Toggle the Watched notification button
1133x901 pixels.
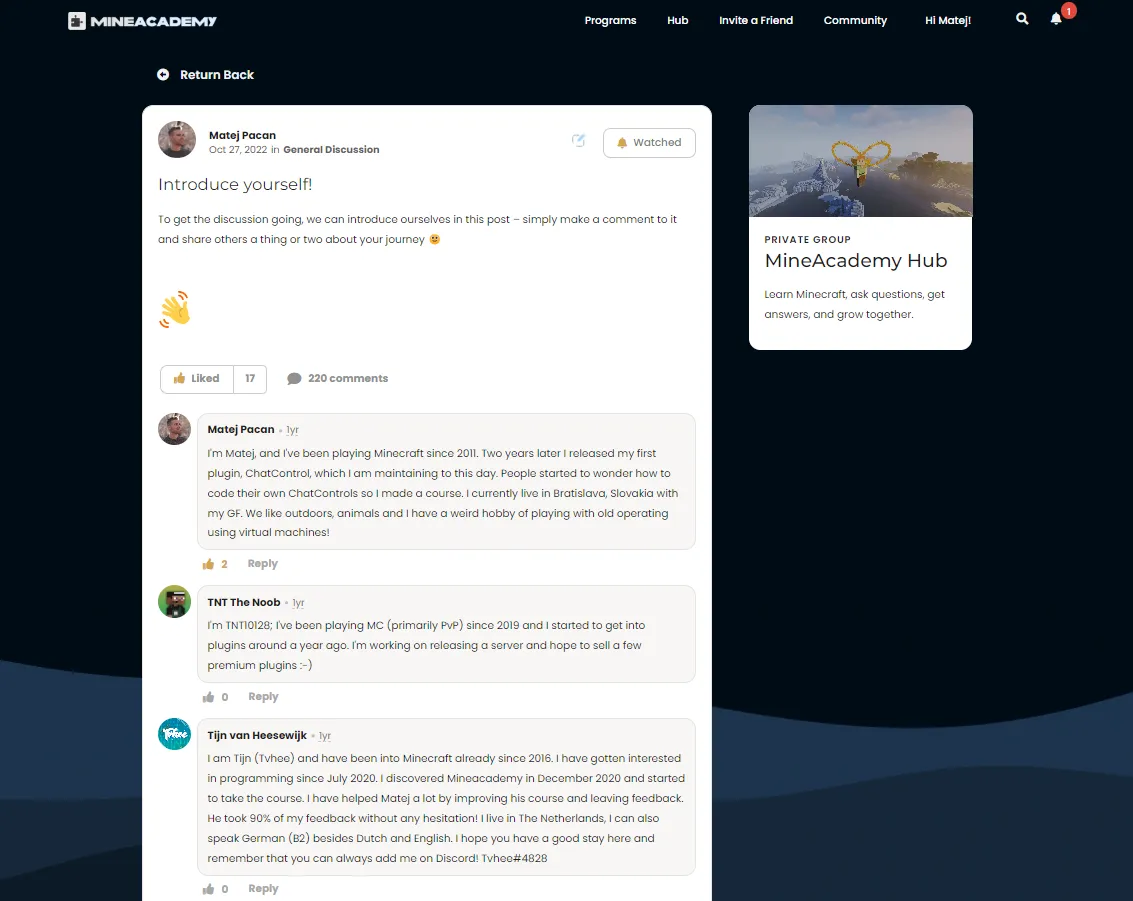649,142
